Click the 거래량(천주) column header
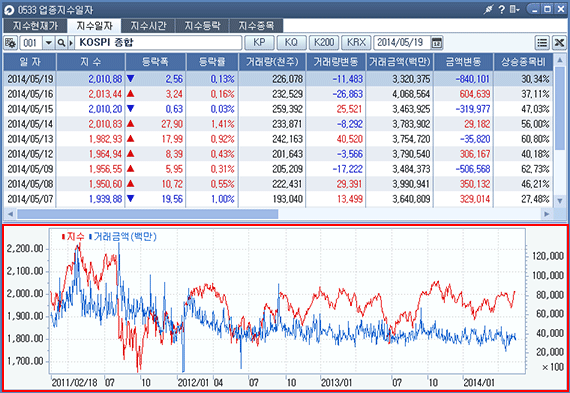The width and height of the screenshot is (570, 393). pos(272,62)
